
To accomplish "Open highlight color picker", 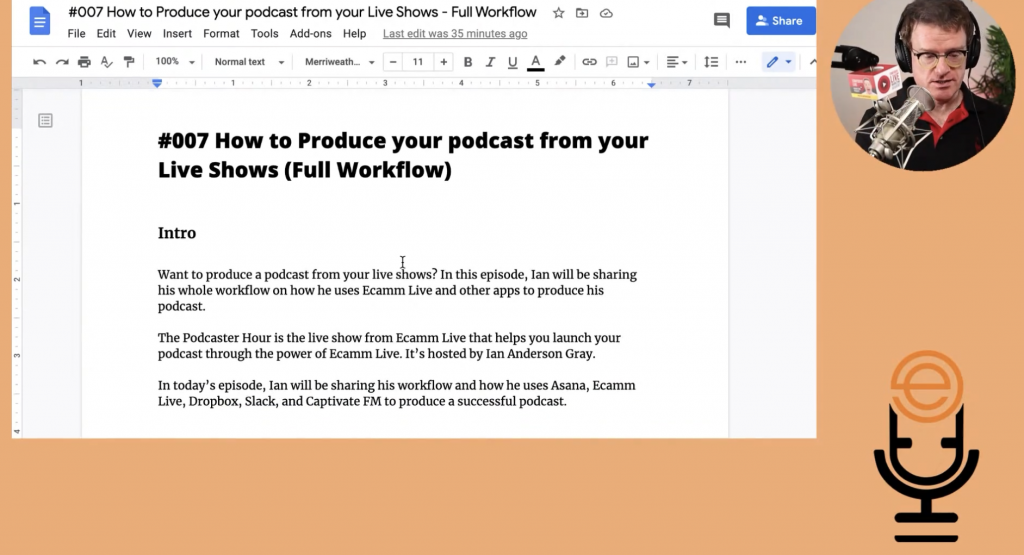I will click(x=560, y=61).
